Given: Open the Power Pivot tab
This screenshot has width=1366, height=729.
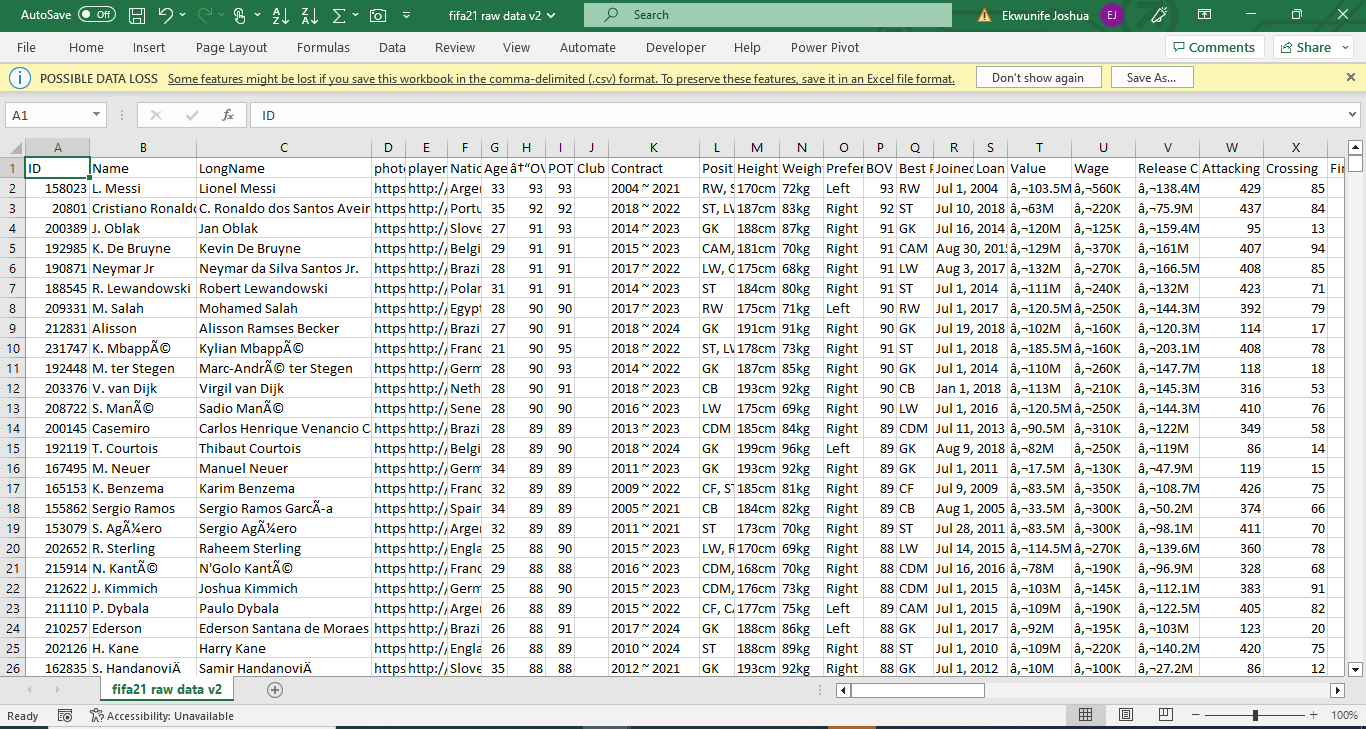Looking at the screenshot, I should tap(825, 47).
